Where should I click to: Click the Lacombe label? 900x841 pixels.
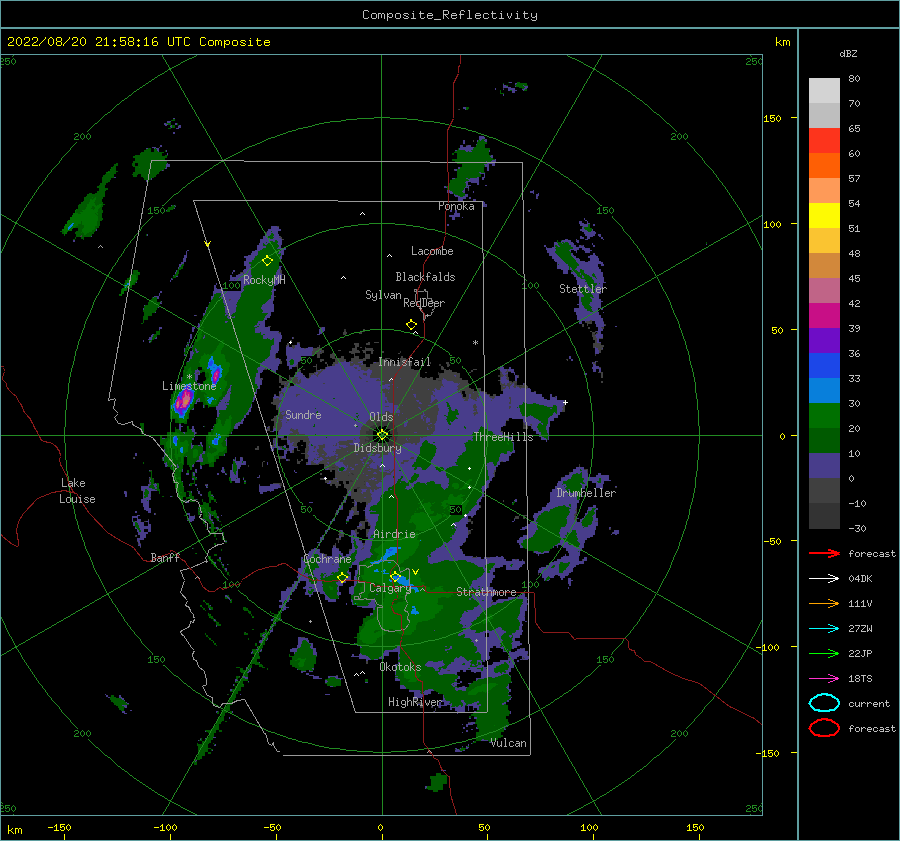click(x=432, y=251)
